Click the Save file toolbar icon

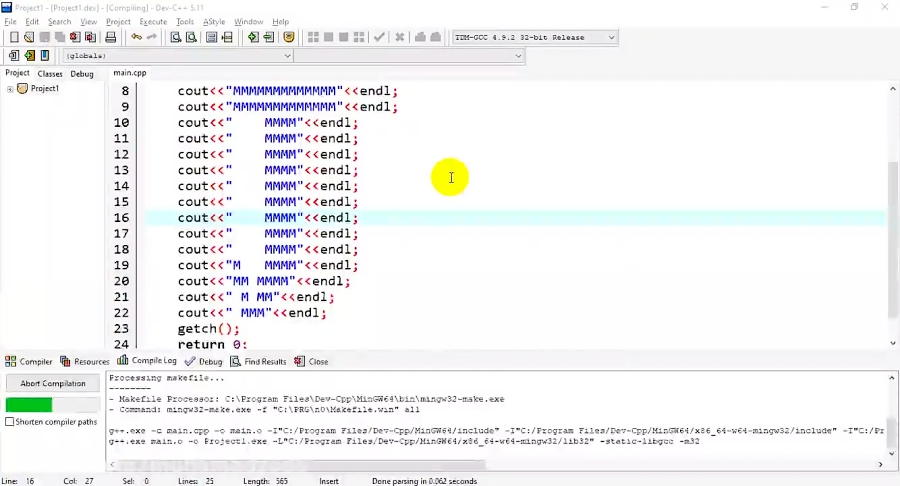(44, 37)
